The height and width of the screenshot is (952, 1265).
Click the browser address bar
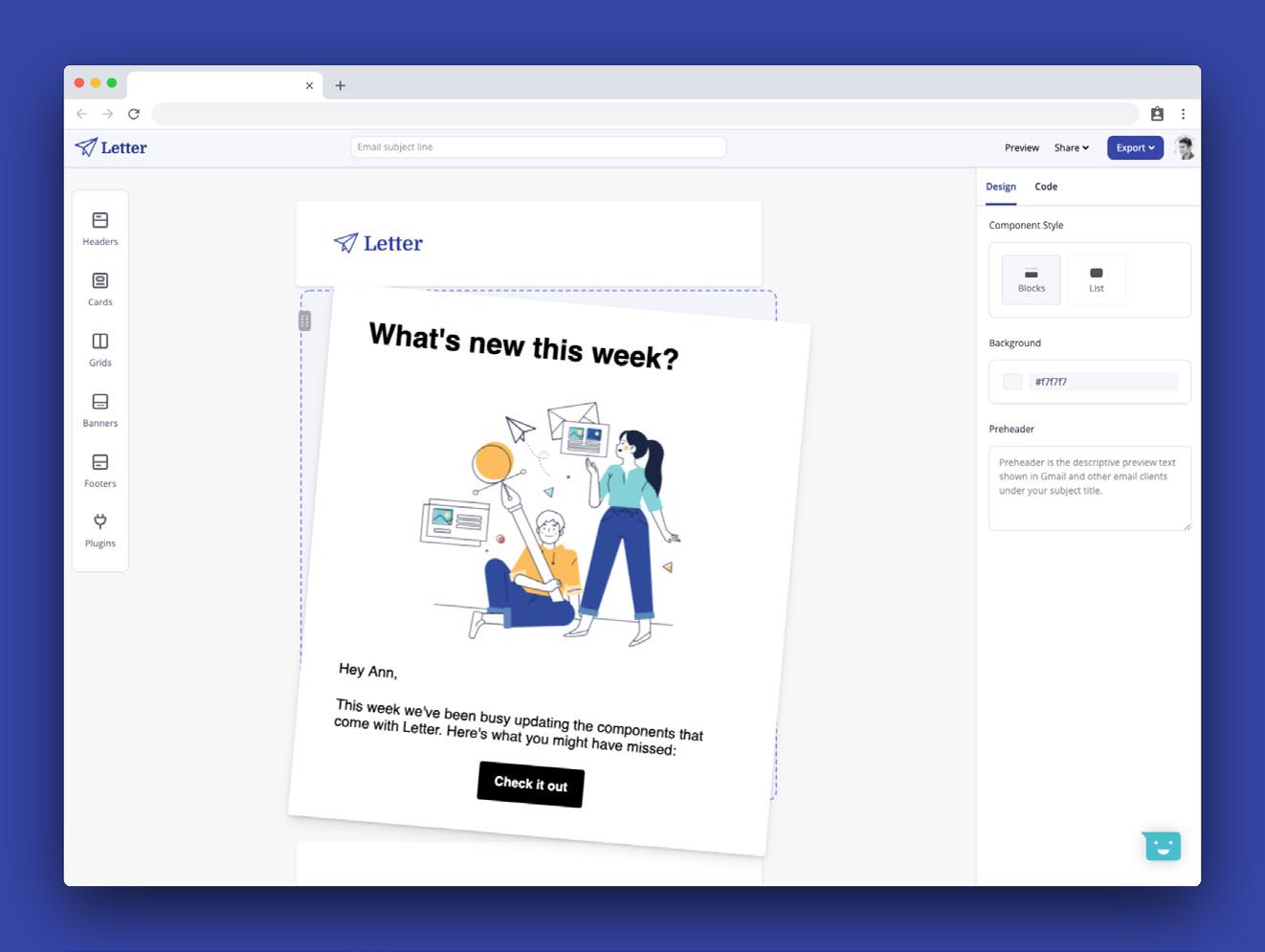click(x=645, y=114)
